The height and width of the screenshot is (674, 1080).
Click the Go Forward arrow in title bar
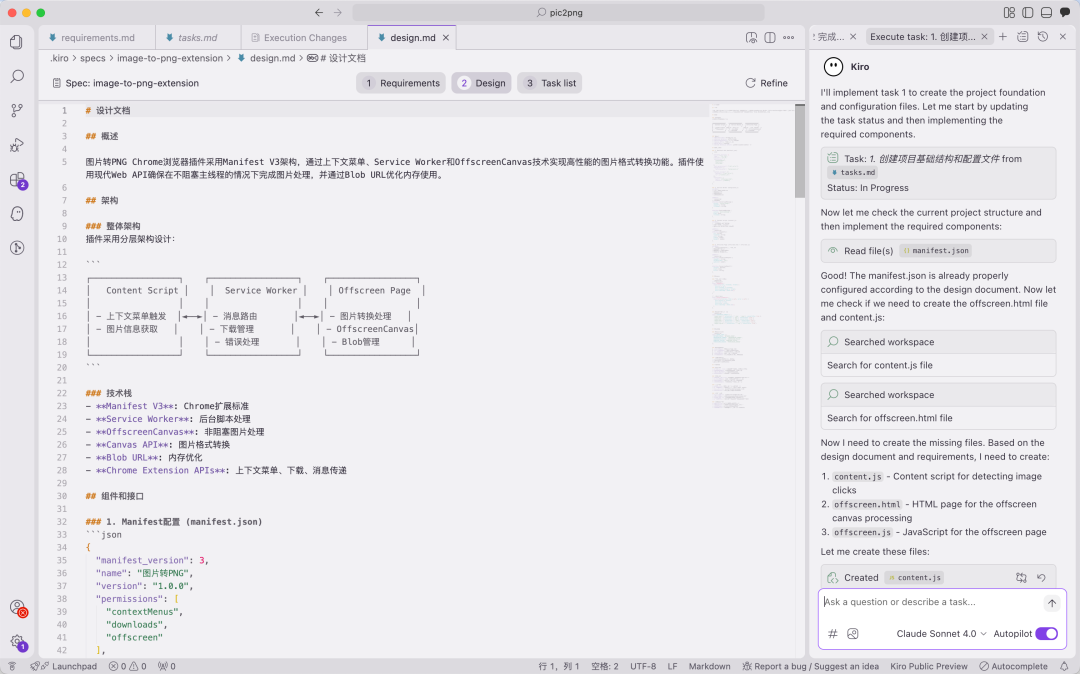click(338, 12)
